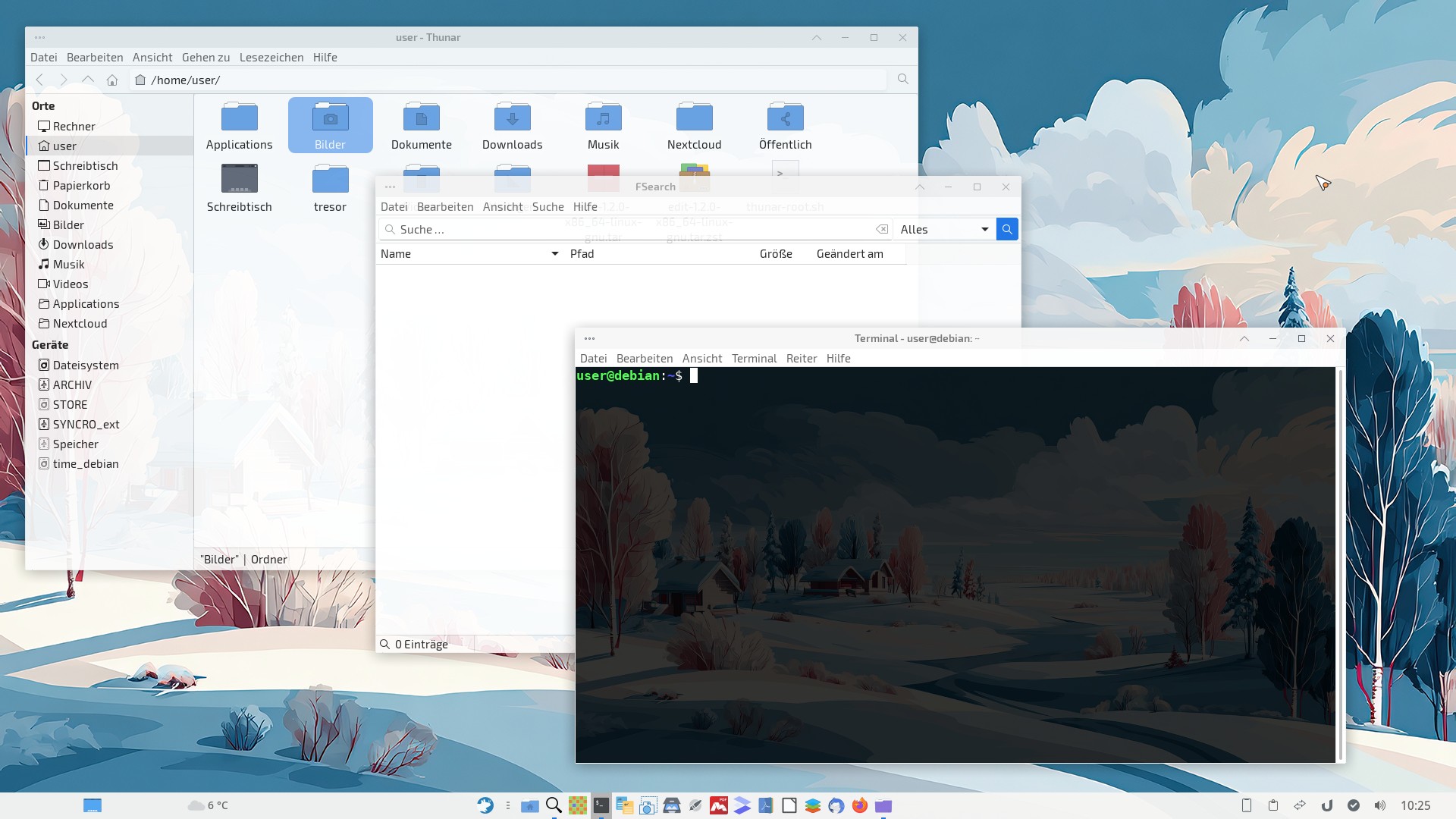Screen dimensions: 1456x819
Task: Click the volume icon in system tray
Action: pyautogui.click(x=1379, y=805)
